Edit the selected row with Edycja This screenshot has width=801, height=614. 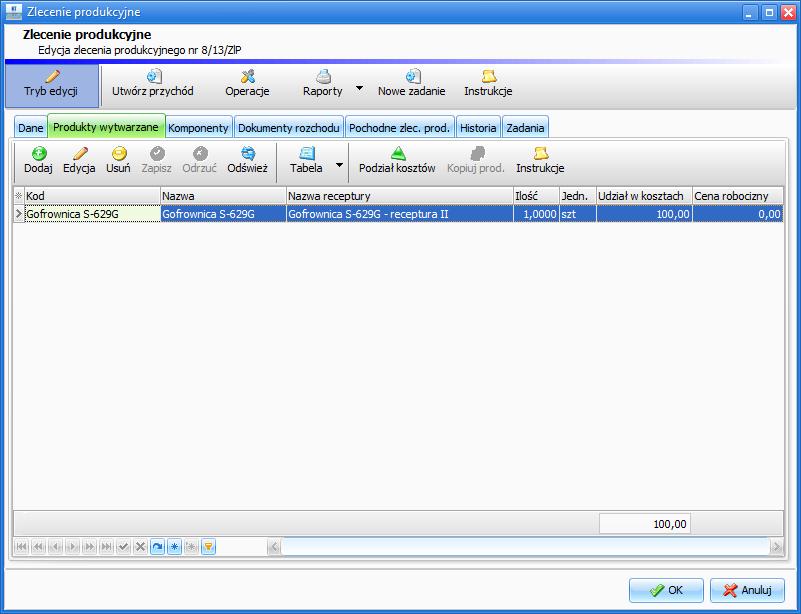[79, 161]
